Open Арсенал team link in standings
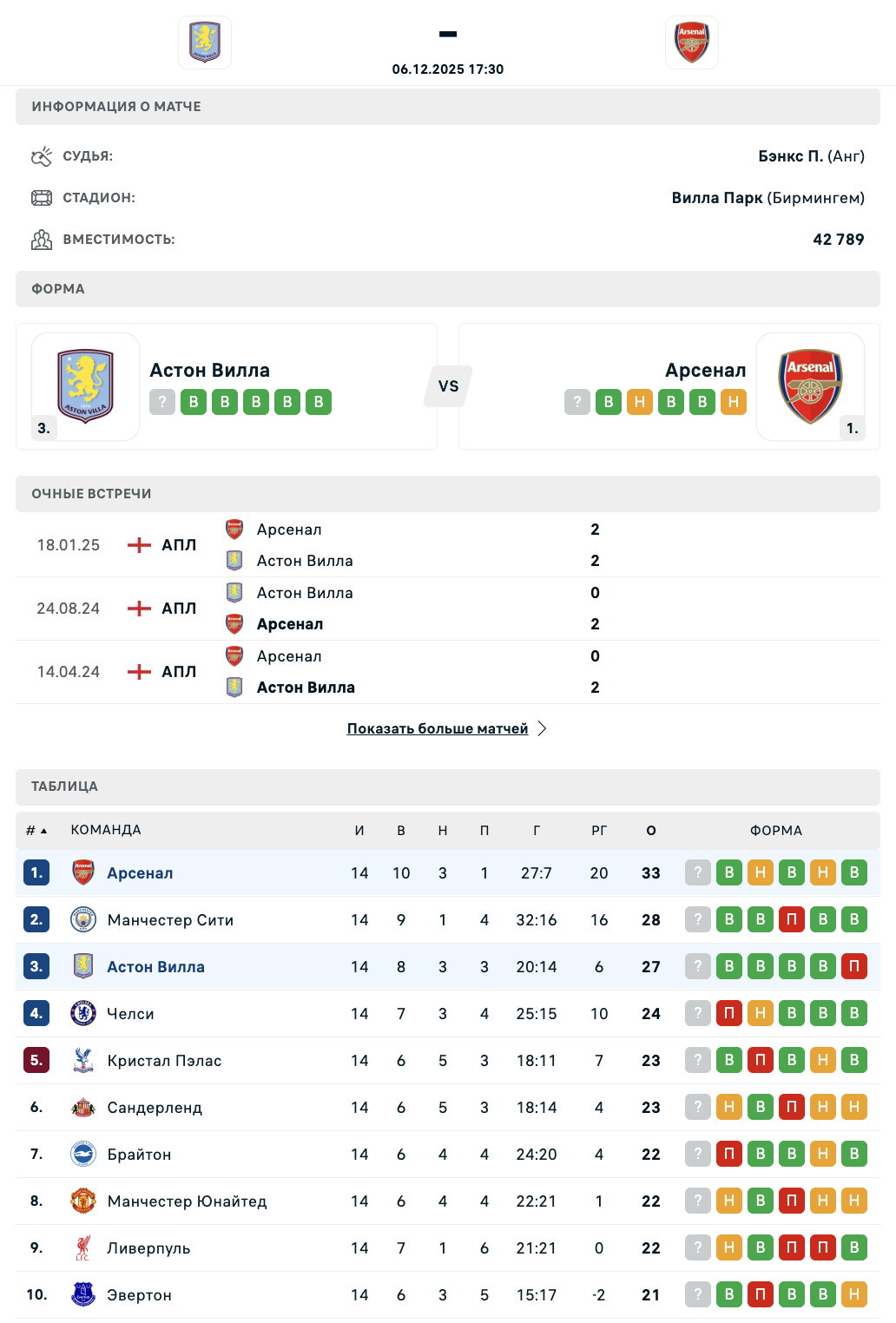 pyautogui.click(x=140, y=873)
